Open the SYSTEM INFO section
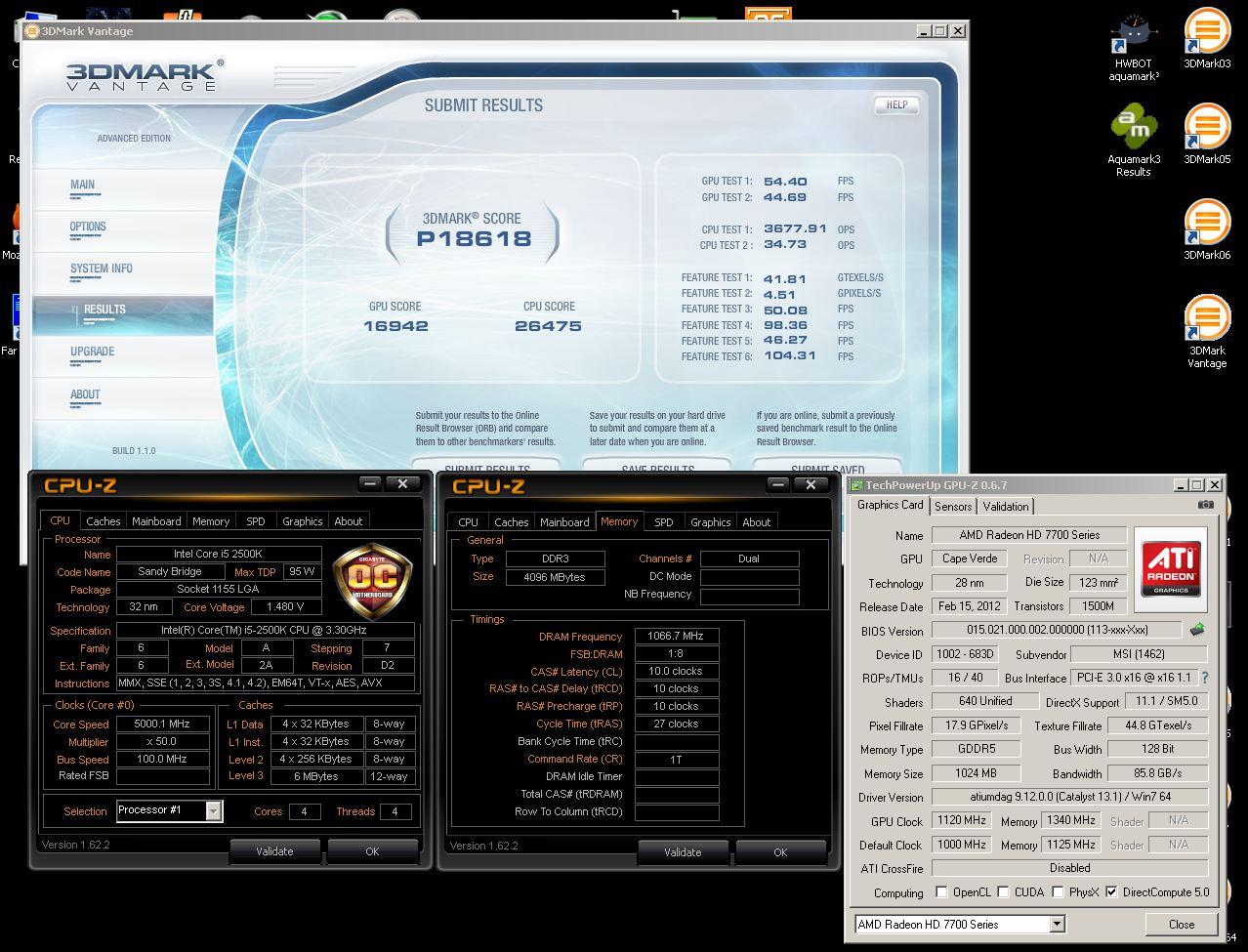The height and width of the screenshot is (952, 1248). click(x=101, y=269)
